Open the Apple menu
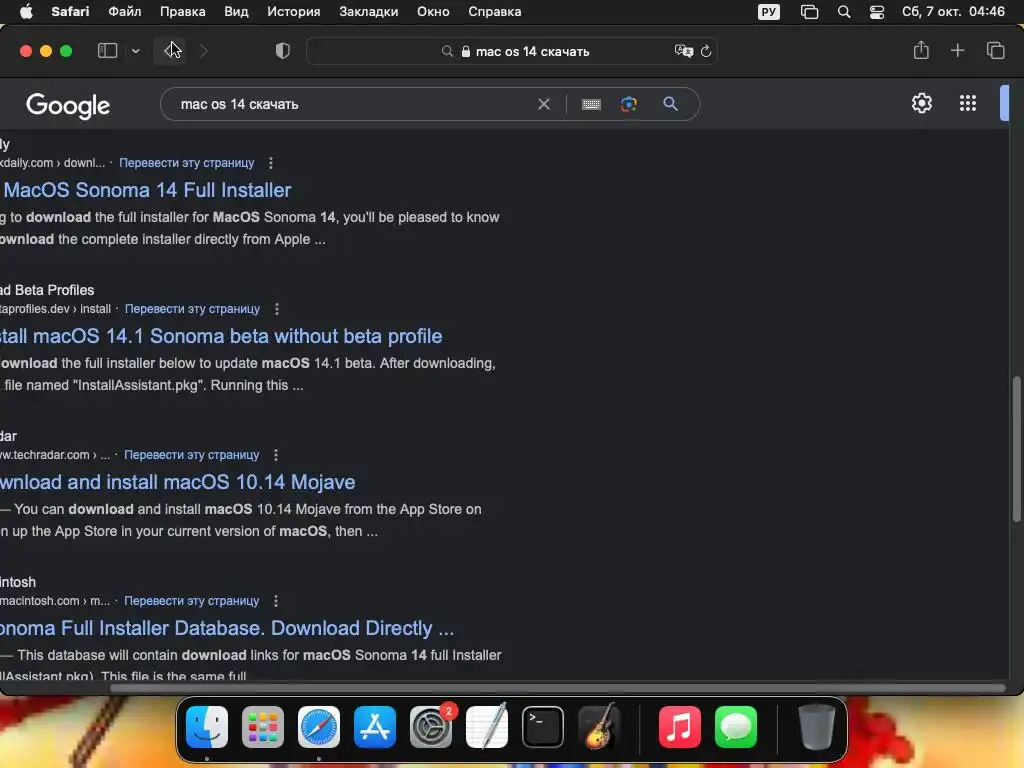 (x=26, y=12)
